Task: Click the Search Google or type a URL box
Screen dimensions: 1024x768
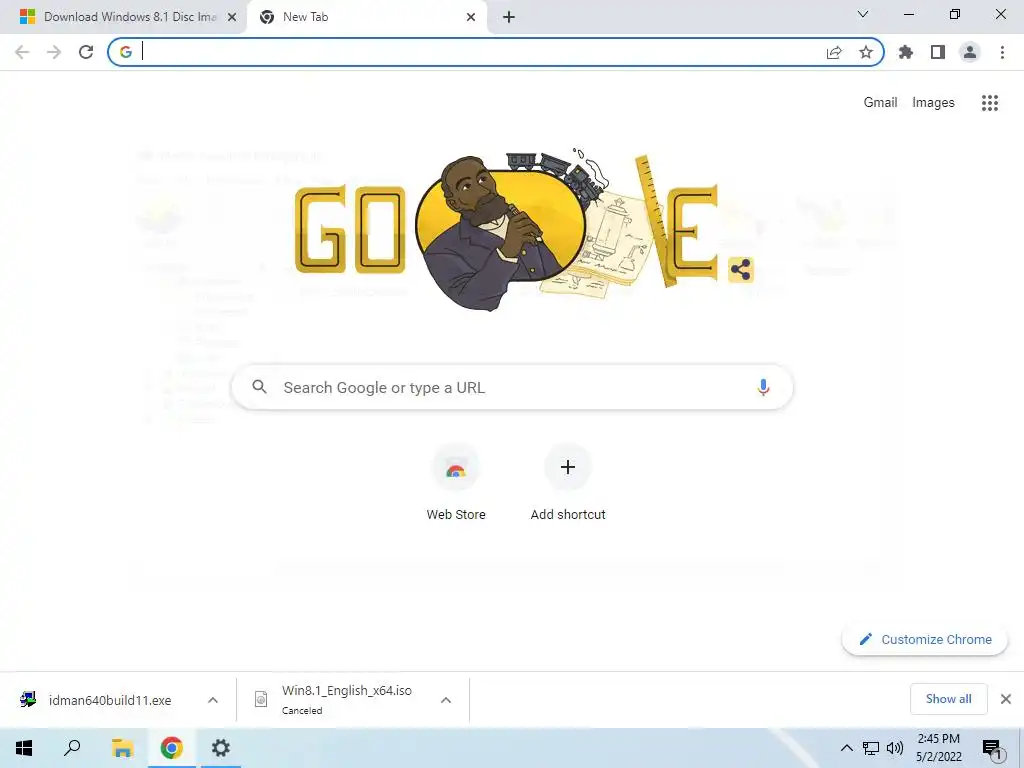Action: (512, 387)
